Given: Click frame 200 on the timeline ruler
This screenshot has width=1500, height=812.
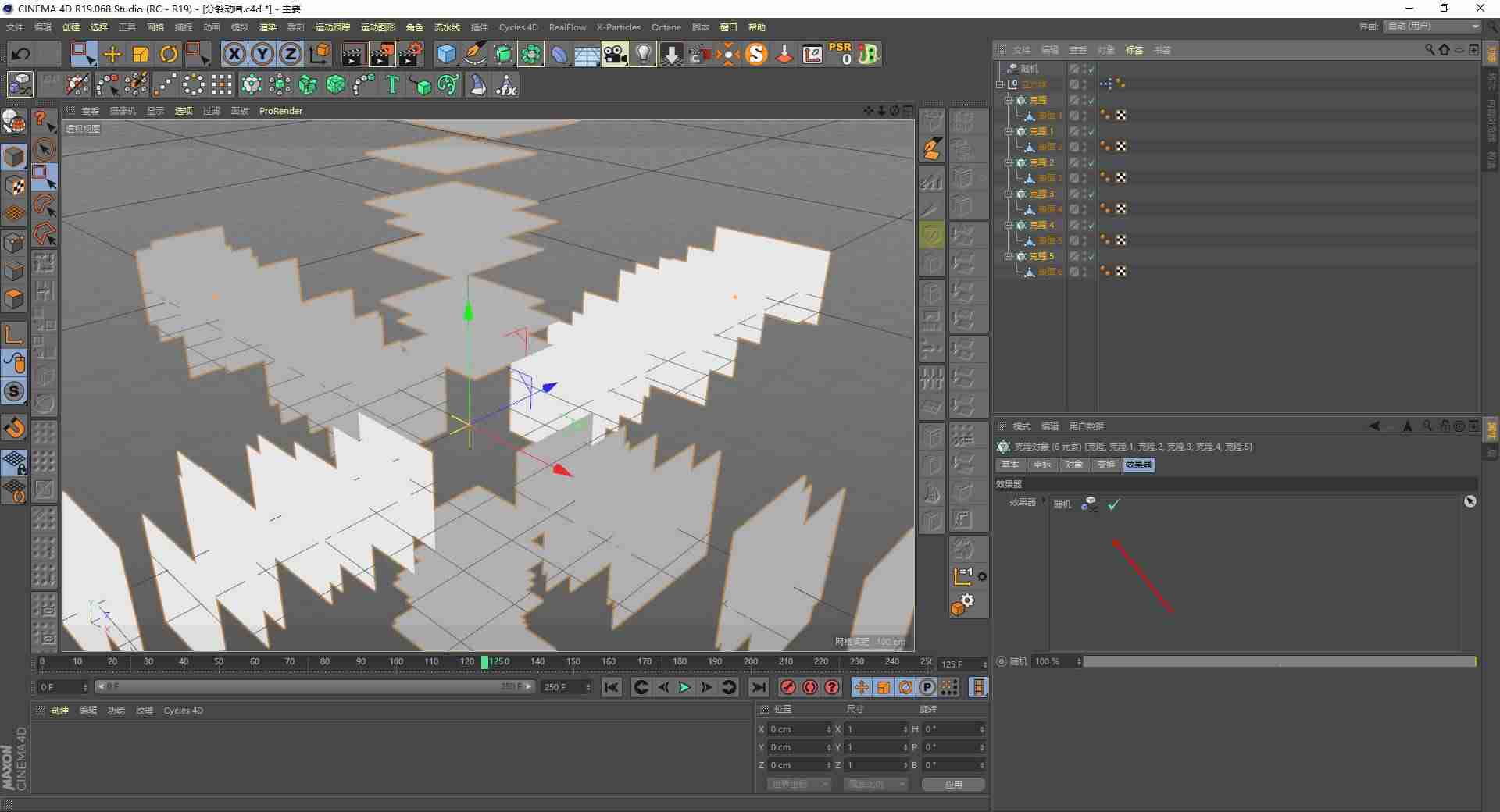Looking at the screenshot, I should click(x=751, y=662).
